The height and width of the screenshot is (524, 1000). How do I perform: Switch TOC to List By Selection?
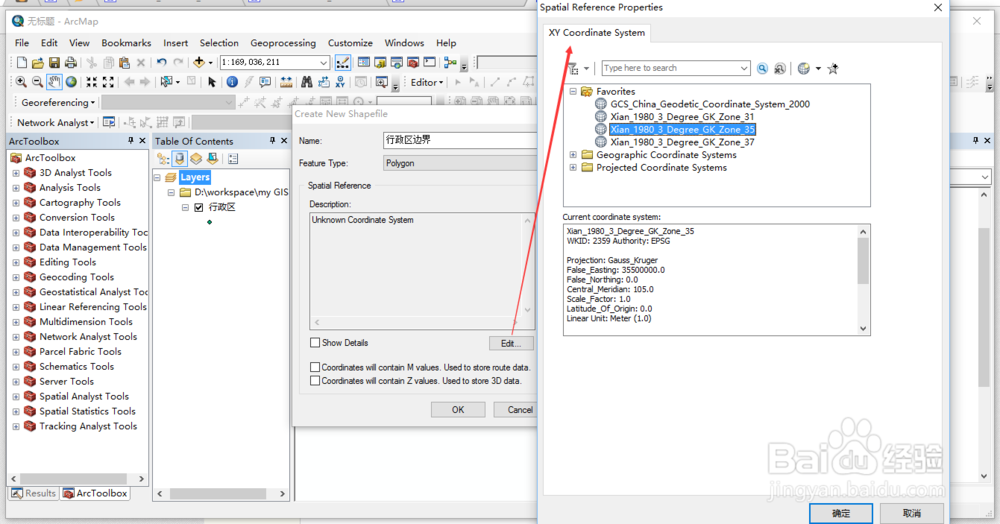click(212, 159)
